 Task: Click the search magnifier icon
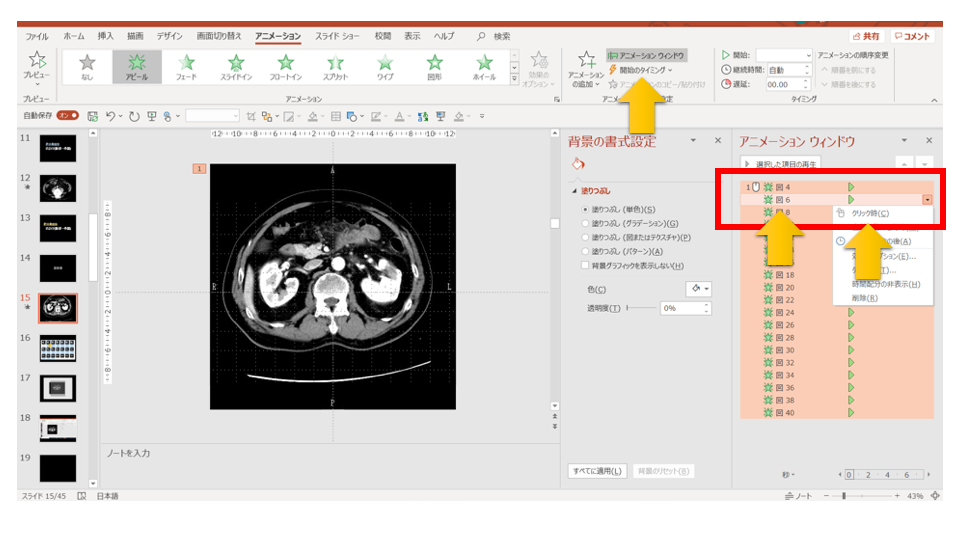(x=481, y=36)
